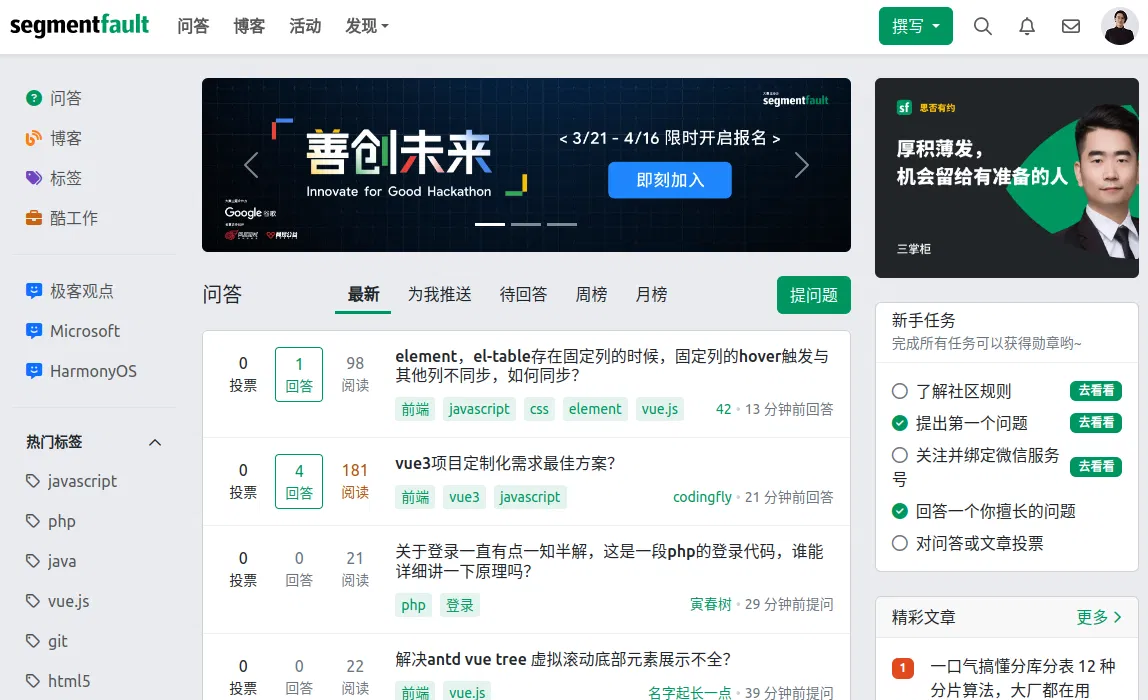
Task: Advance banner with the right arrow
Action: [801, 165]
